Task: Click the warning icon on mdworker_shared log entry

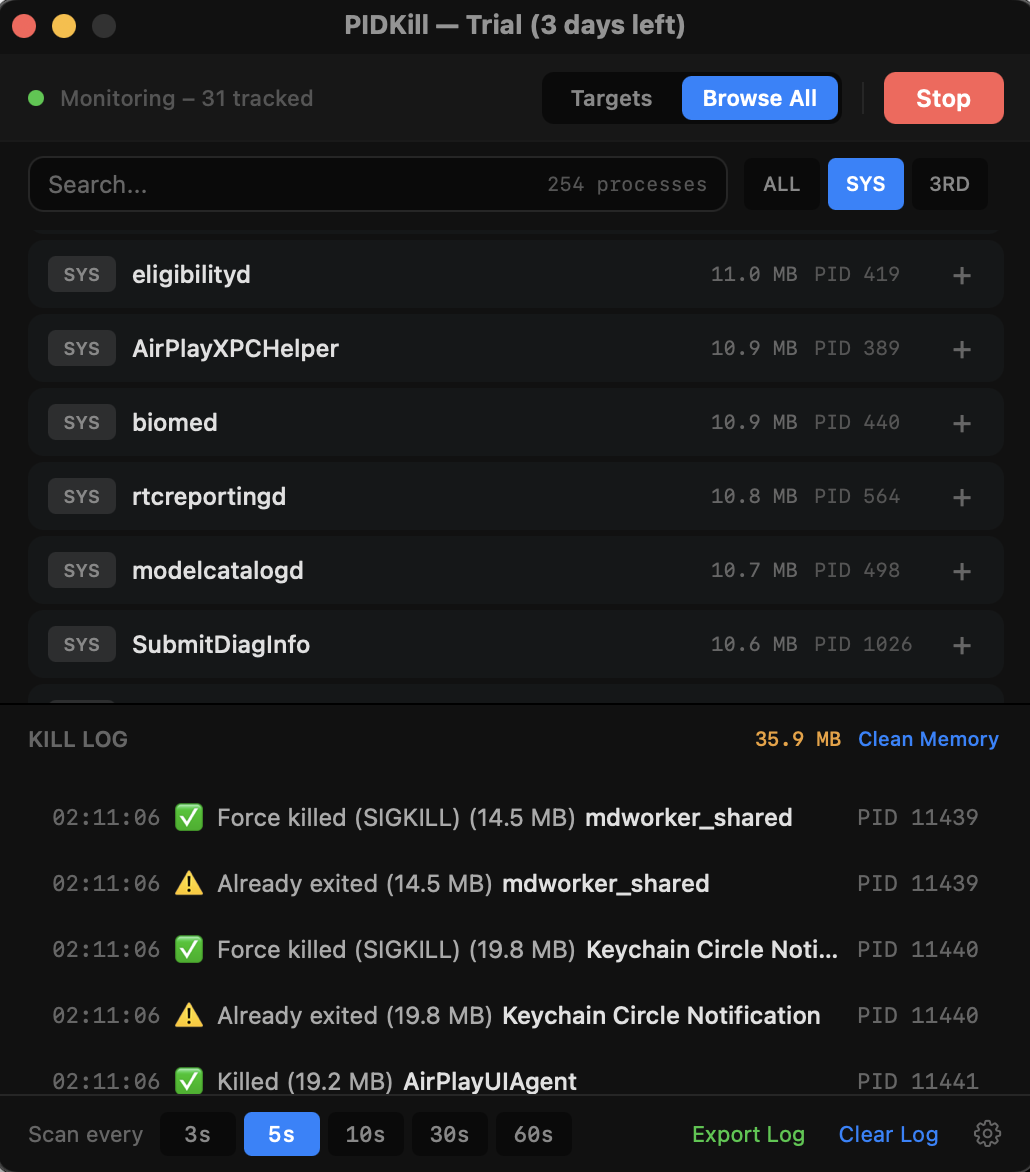Action: [x=189, y=883]
